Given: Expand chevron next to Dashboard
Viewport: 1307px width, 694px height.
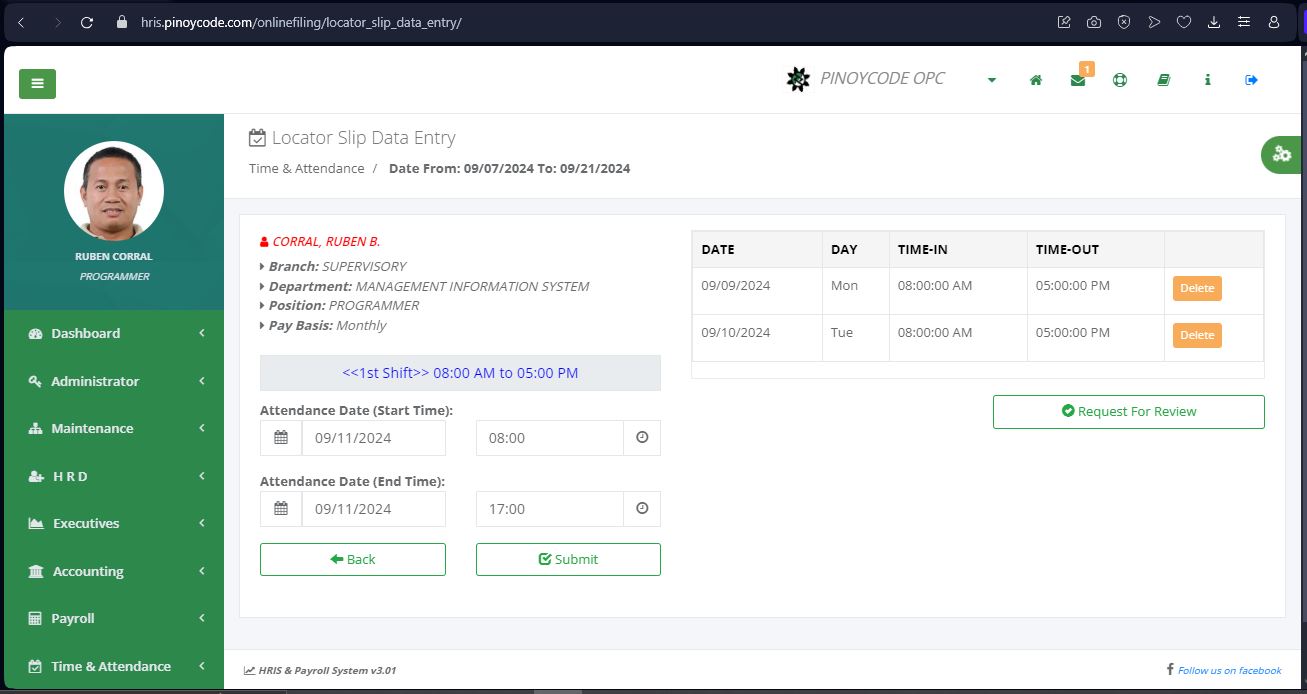Looking at the screenshot, I should 202,333.
